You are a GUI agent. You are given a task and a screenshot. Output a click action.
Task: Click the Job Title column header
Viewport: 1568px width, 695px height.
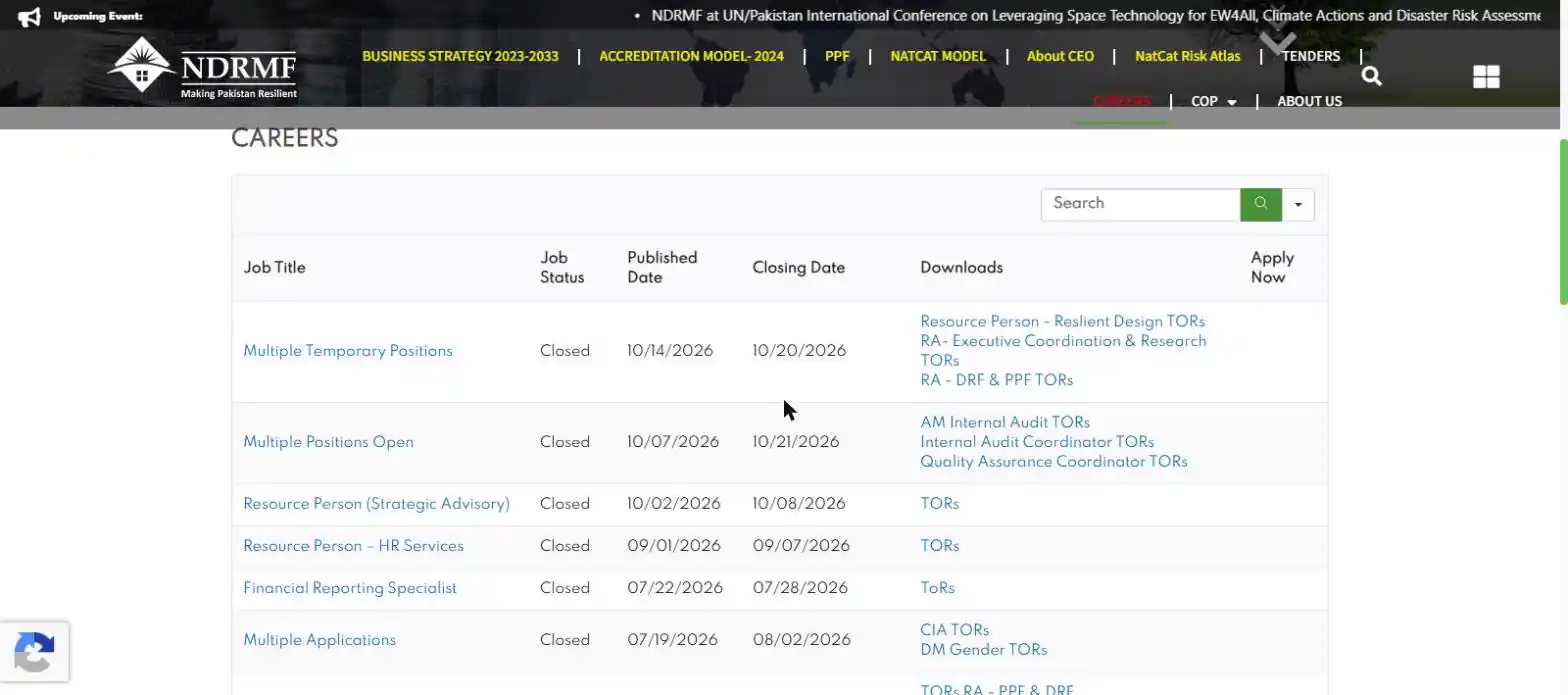click(x=274, y=268)
